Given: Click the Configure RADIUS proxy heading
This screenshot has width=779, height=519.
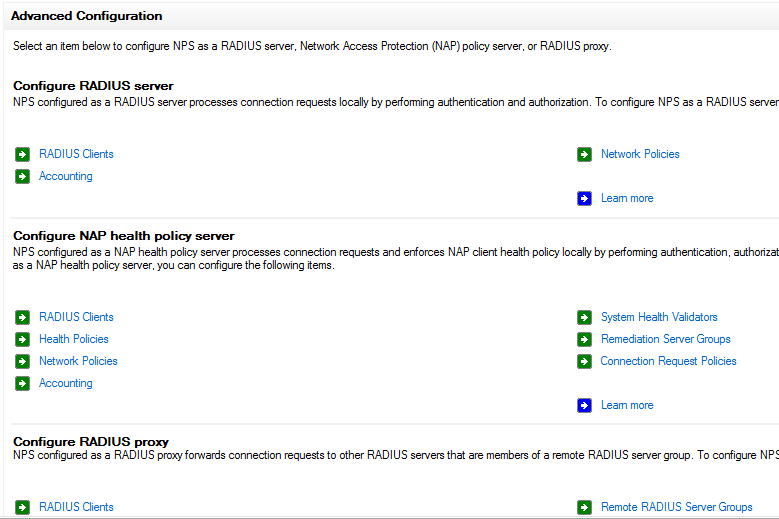Looking at the screenshot, I should [x=91, y=442].
